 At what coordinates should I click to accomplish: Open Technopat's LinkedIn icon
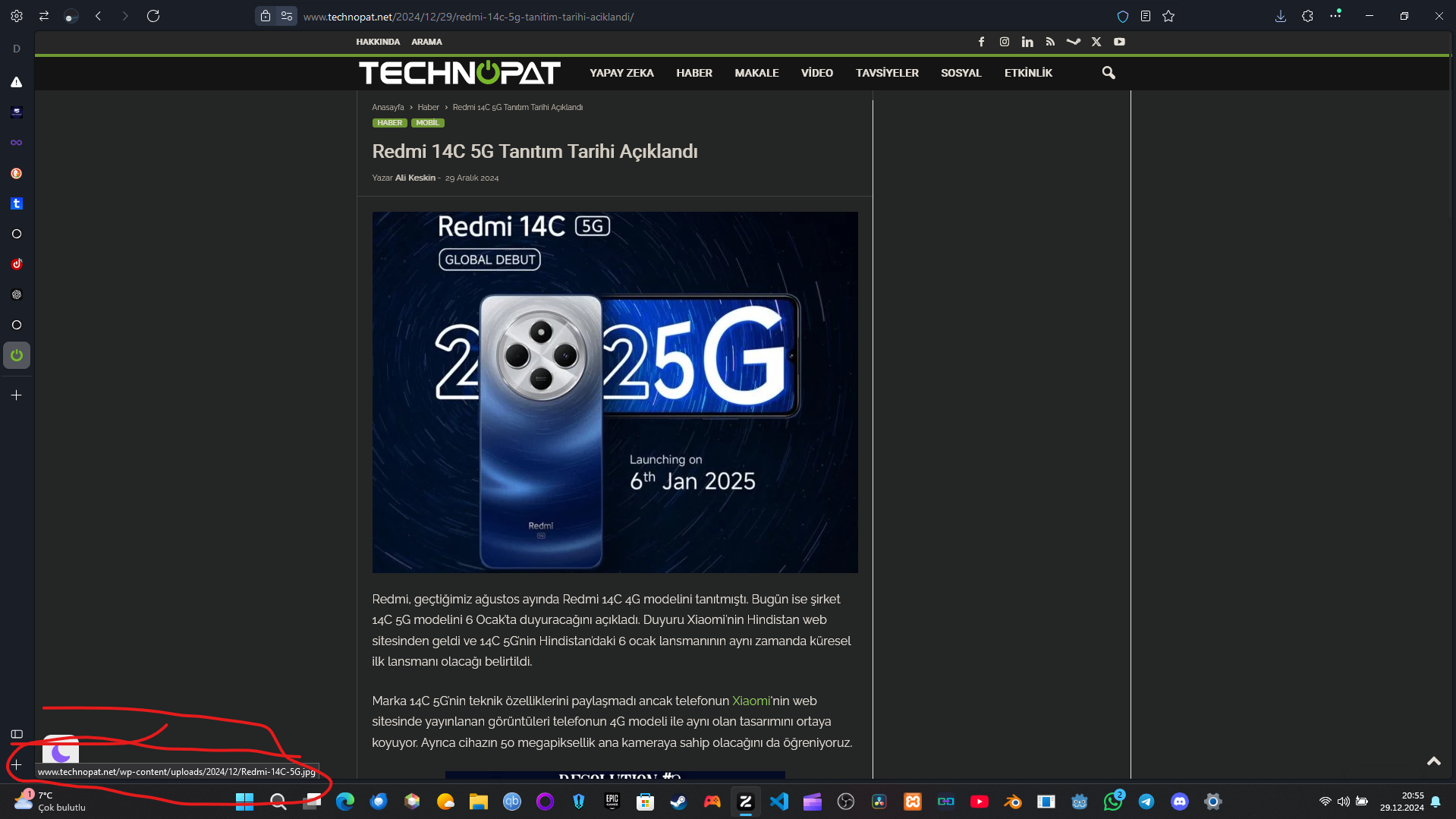(x=1027, y=42)
